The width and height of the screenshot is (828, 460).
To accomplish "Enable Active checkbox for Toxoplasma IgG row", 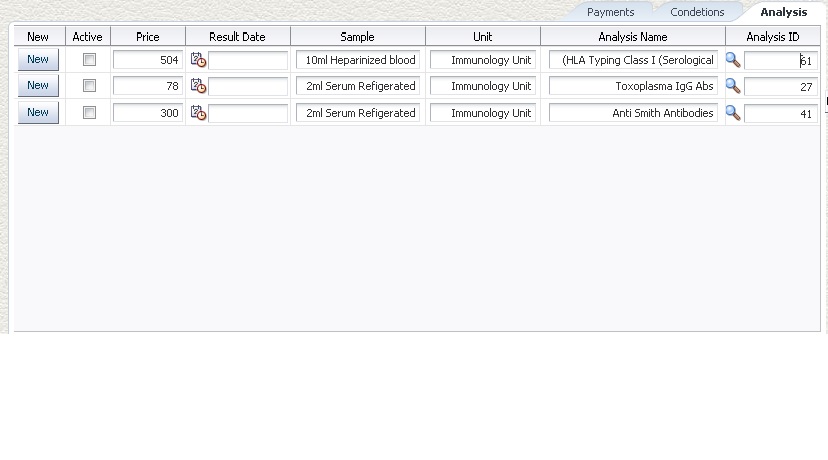I will tap(89, 86).
